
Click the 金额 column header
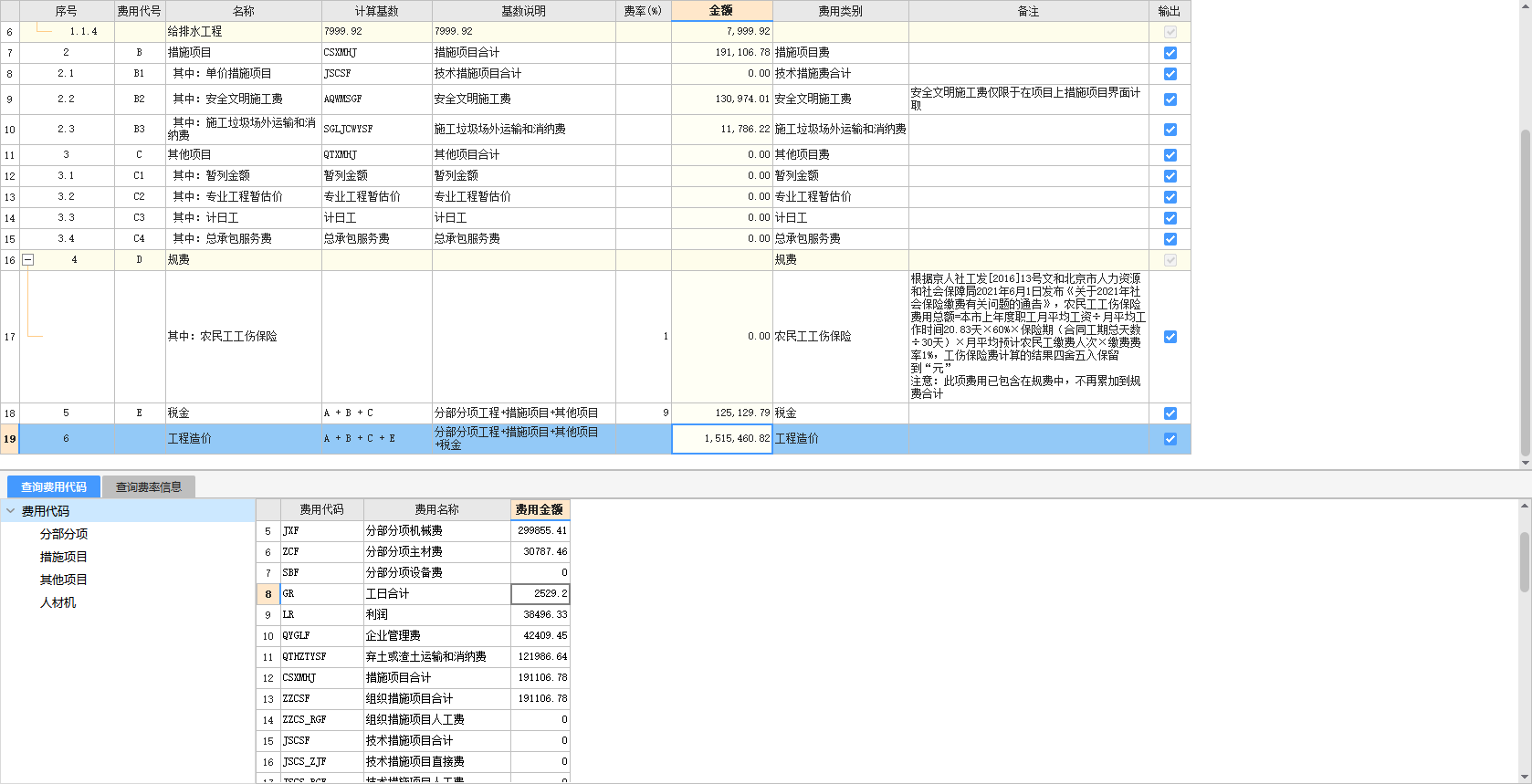pos(721,11)
